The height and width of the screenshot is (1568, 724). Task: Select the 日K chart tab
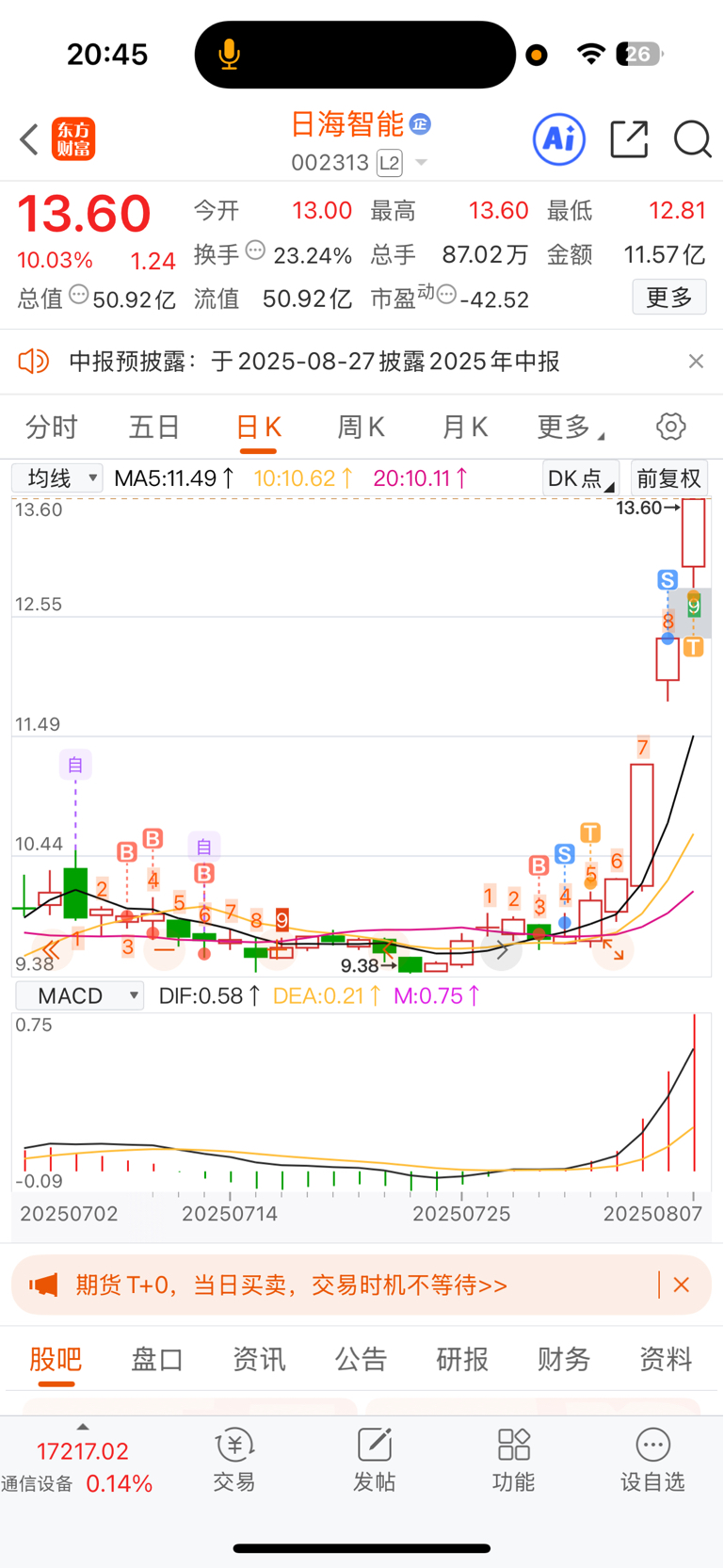coord(258,428)
